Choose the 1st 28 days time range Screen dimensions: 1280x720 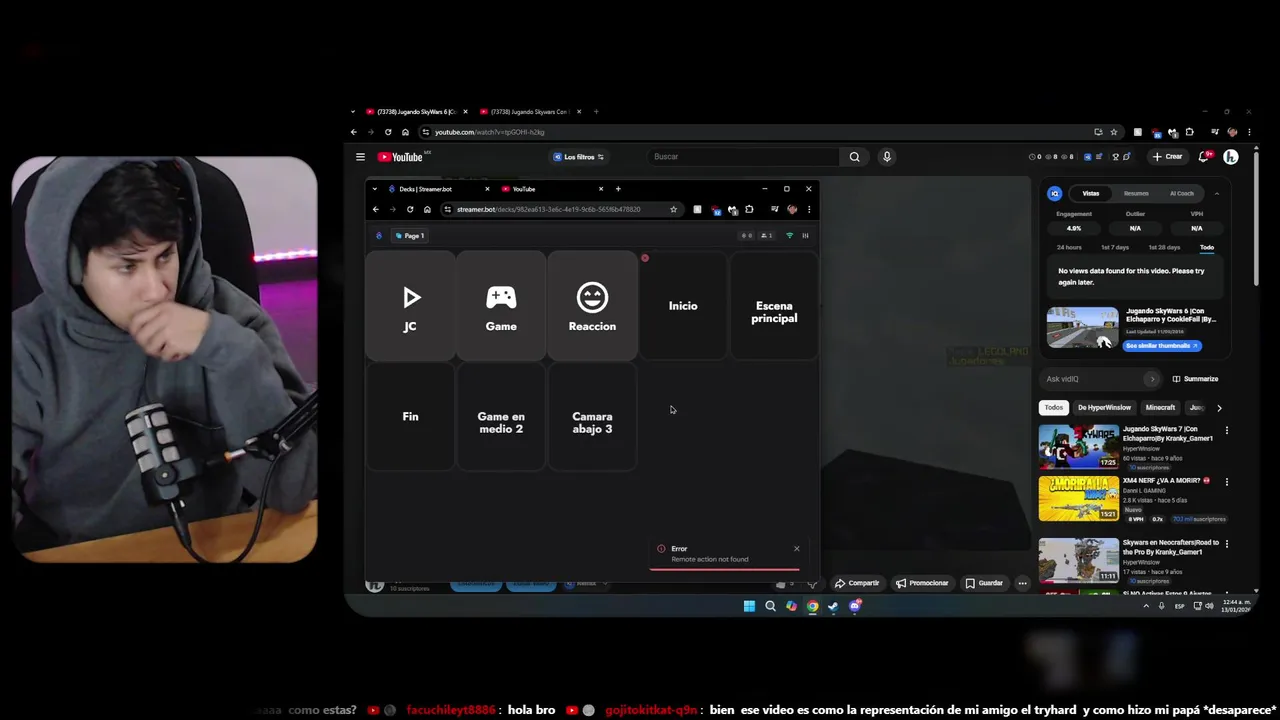tap(1164, 247)
